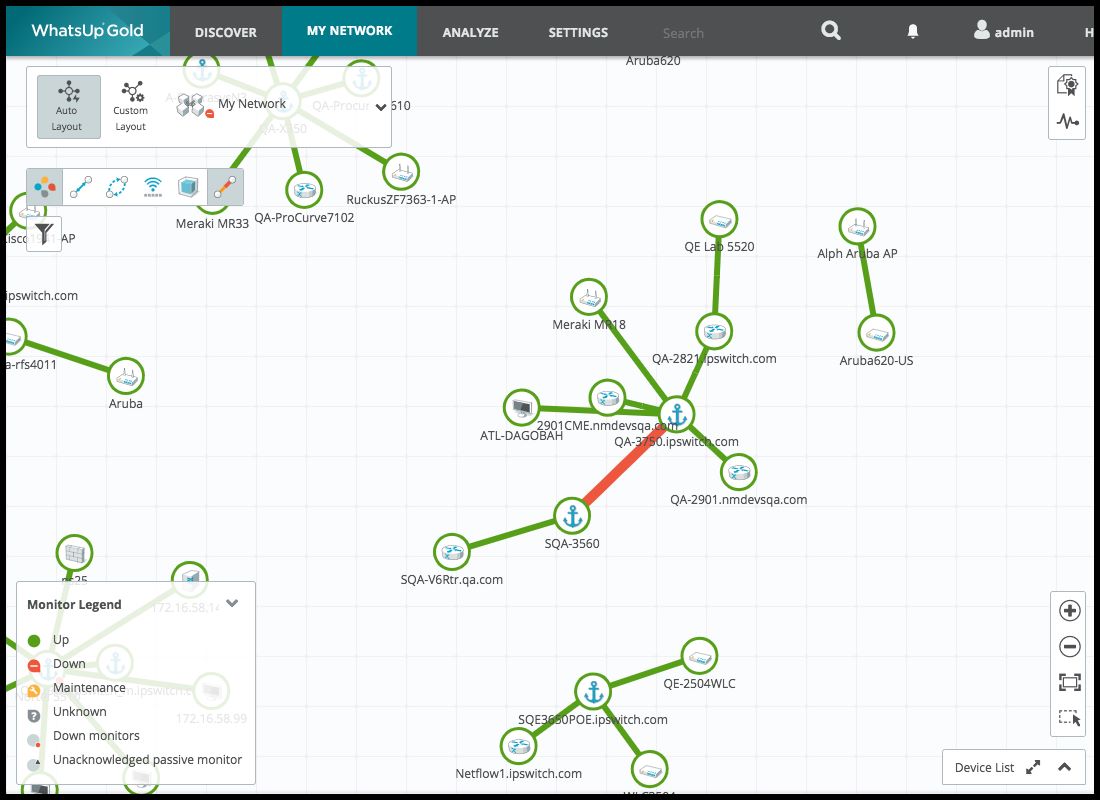The image size is (1100, 800).
Task: Open the search magnifier in the top bar
Action: point(830,31)
